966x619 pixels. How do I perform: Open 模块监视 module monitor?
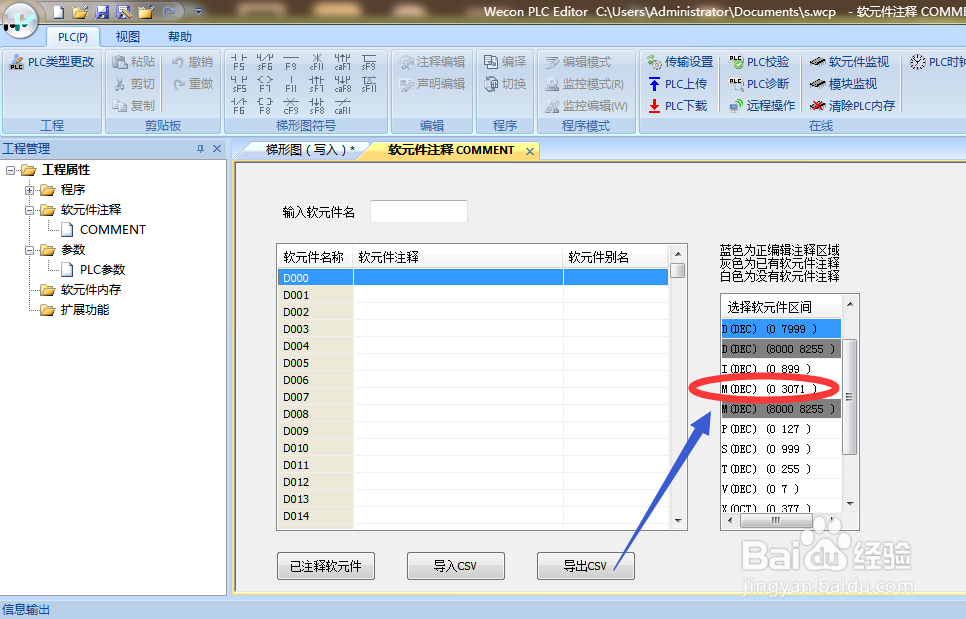tap(843, 84)
